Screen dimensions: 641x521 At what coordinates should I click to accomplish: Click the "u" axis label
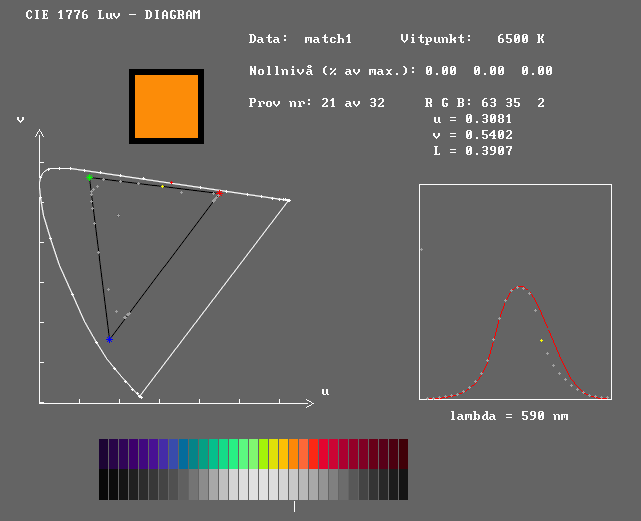pyautogui.click(x=325, y=392)
